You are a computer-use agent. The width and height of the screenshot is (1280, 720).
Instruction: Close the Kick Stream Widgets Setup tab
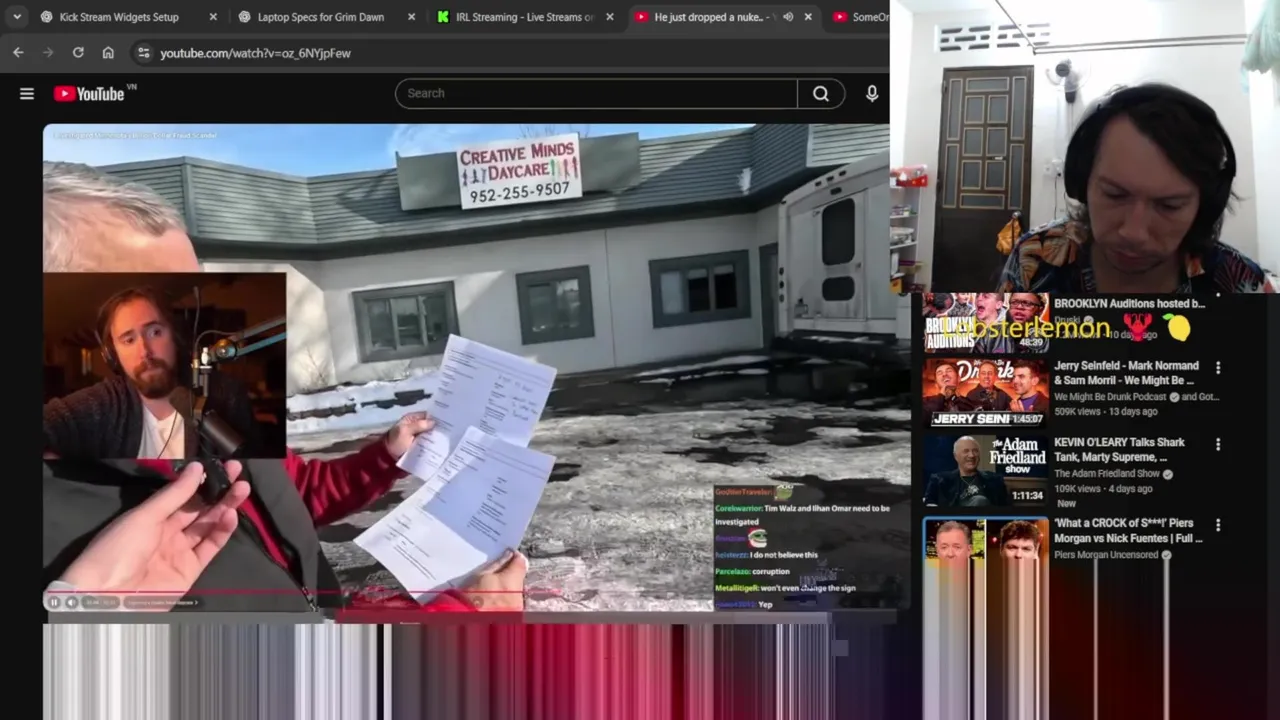(x=213, y=17)
